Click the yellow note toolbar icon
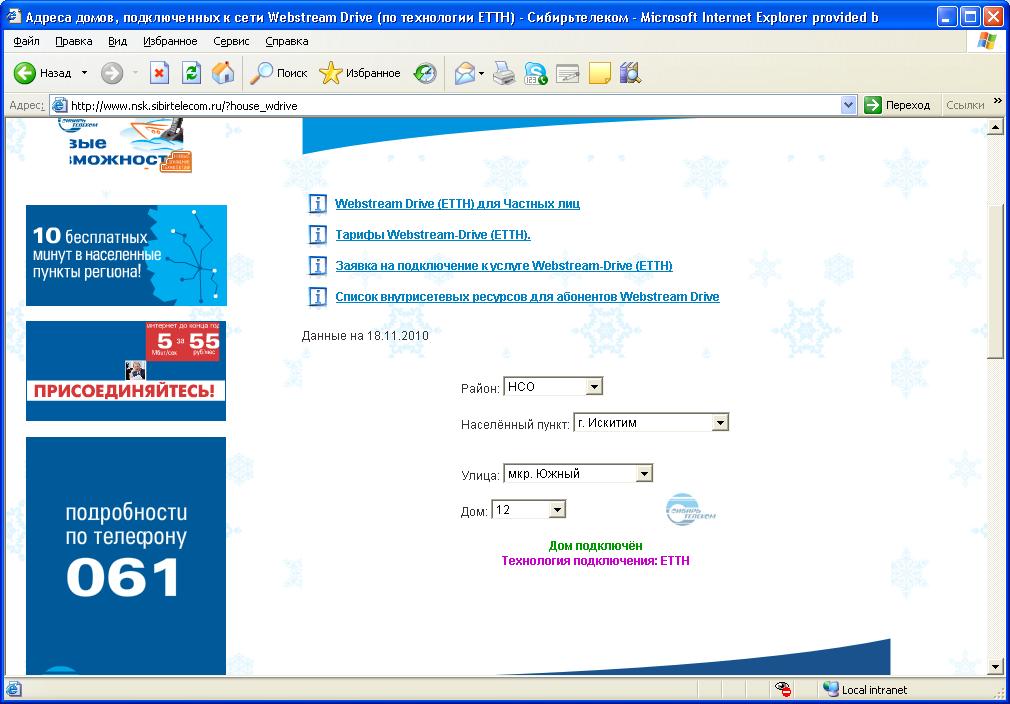This screenshot has width=1010, height=704. 600,73
